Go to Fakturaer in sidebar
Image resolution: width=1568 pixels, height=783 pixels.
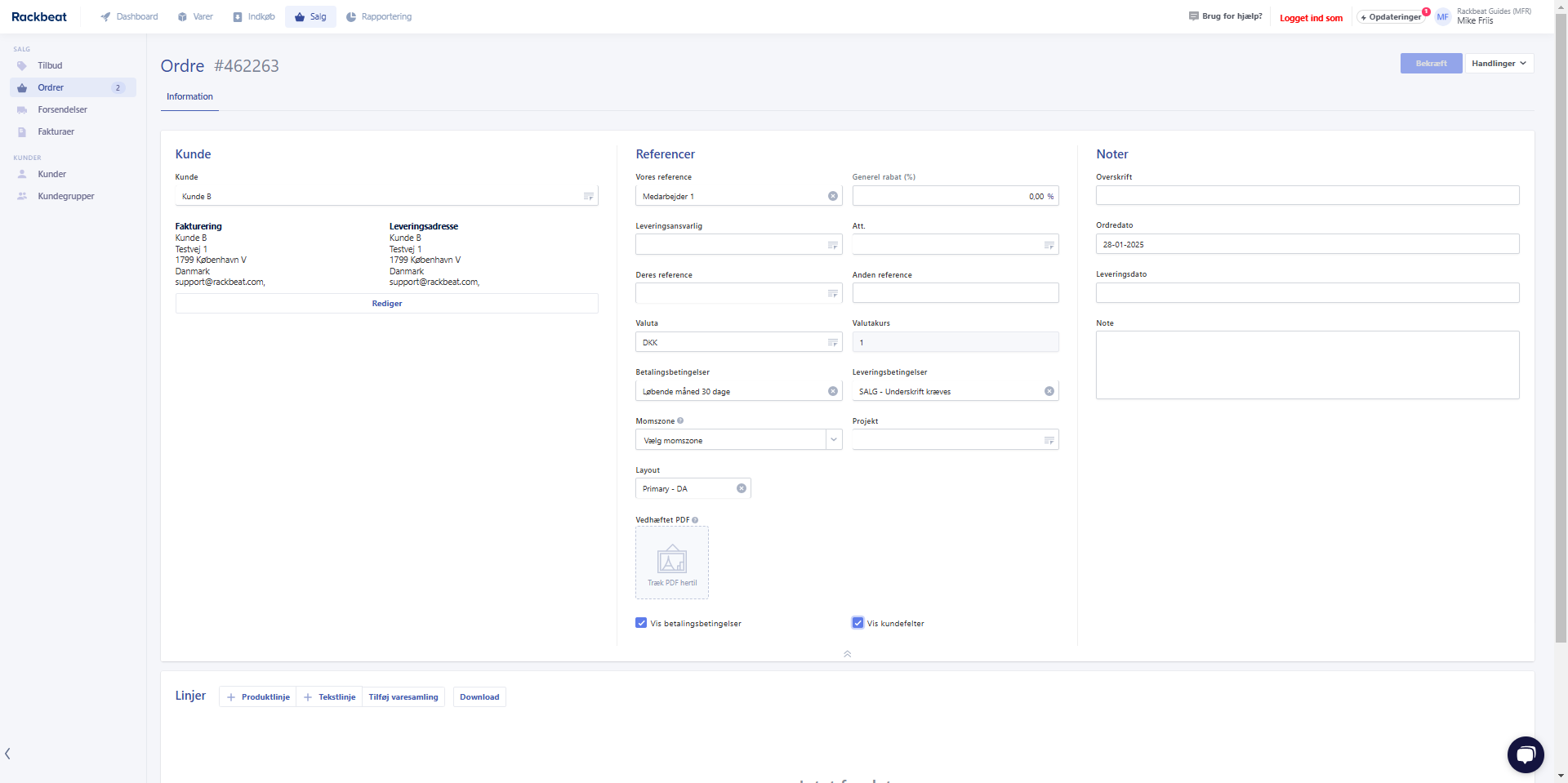point(56,131)
